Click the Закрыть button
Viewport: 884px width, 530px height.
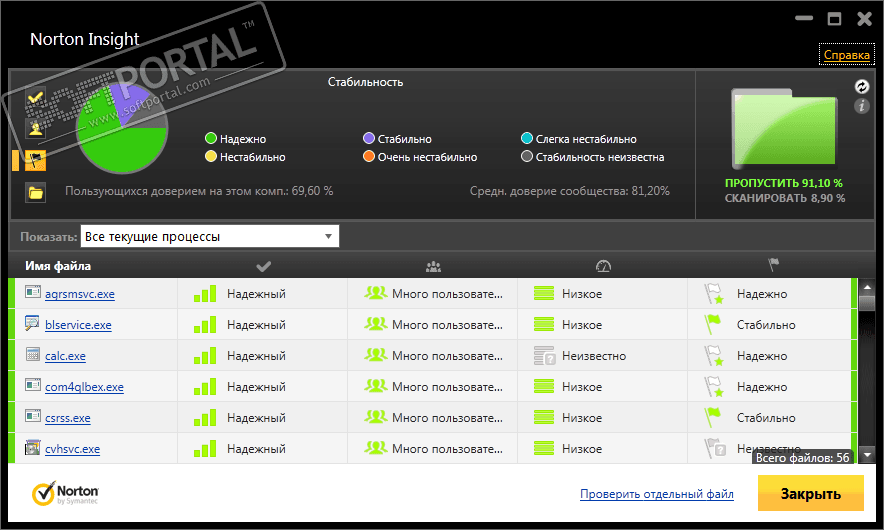(x=811, y=493)
